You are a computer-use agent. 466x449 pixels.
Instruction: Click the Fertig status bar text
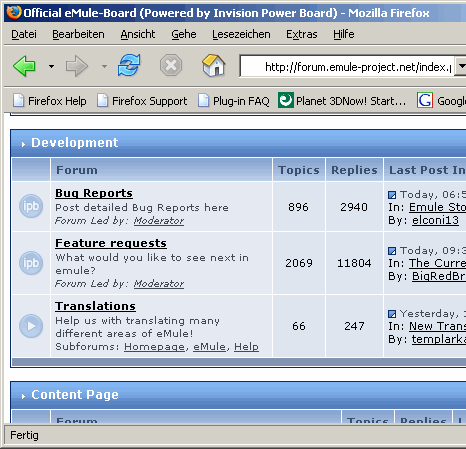24,435
